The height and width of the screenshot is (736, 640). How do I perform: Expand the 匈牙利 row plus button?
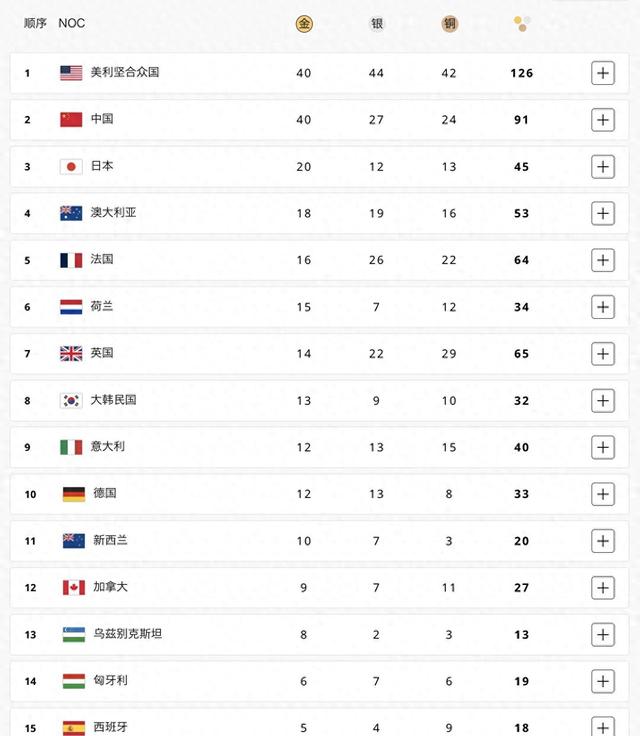602,681
